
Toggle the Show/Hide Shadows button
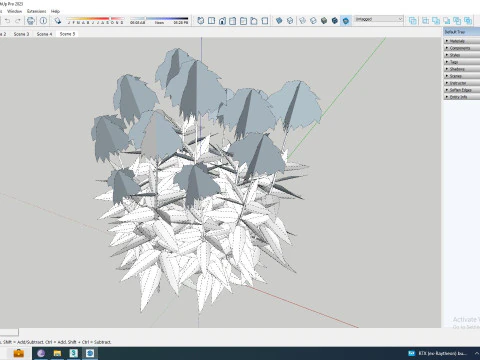[58, 21]
